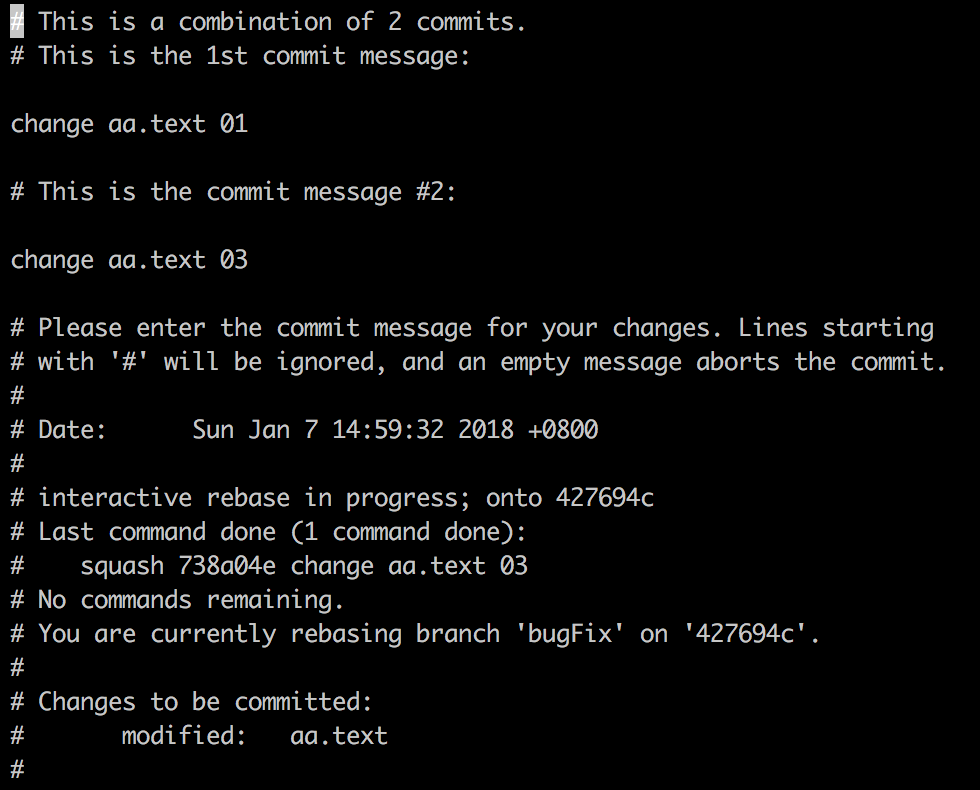Click the hash '738a04e' in squash line

[x=227, y=566]
